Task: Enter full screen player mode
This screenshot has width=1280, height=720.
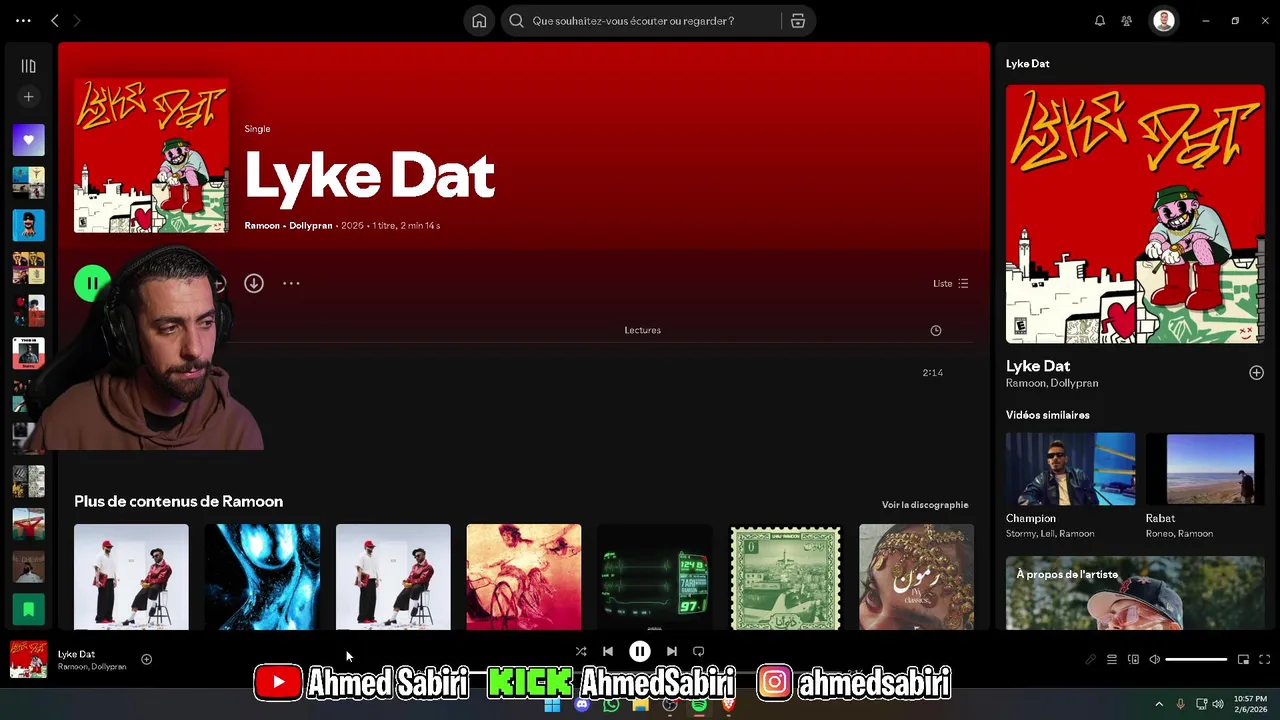Action: 1265,660
